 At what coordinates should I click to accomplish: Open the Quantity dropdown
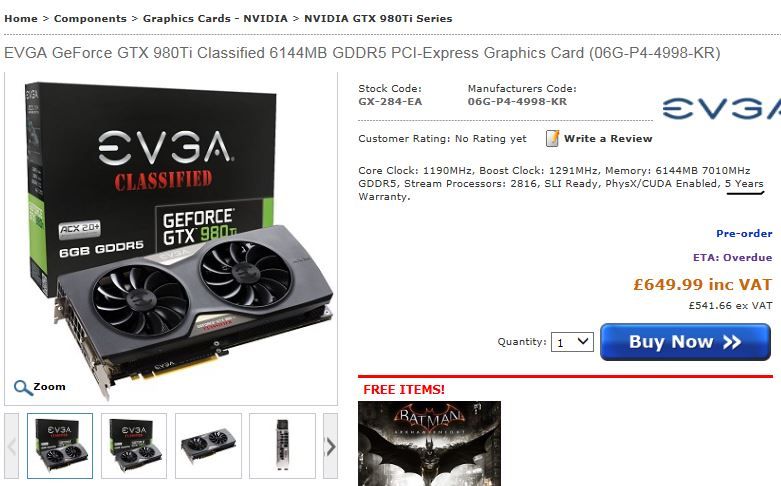pos(572,342)
